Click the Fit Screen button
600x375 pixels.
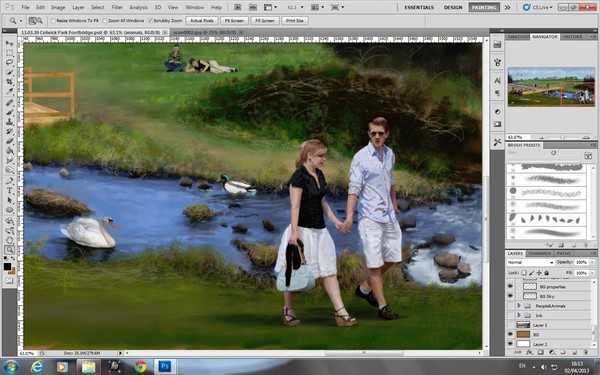[234, 21]
